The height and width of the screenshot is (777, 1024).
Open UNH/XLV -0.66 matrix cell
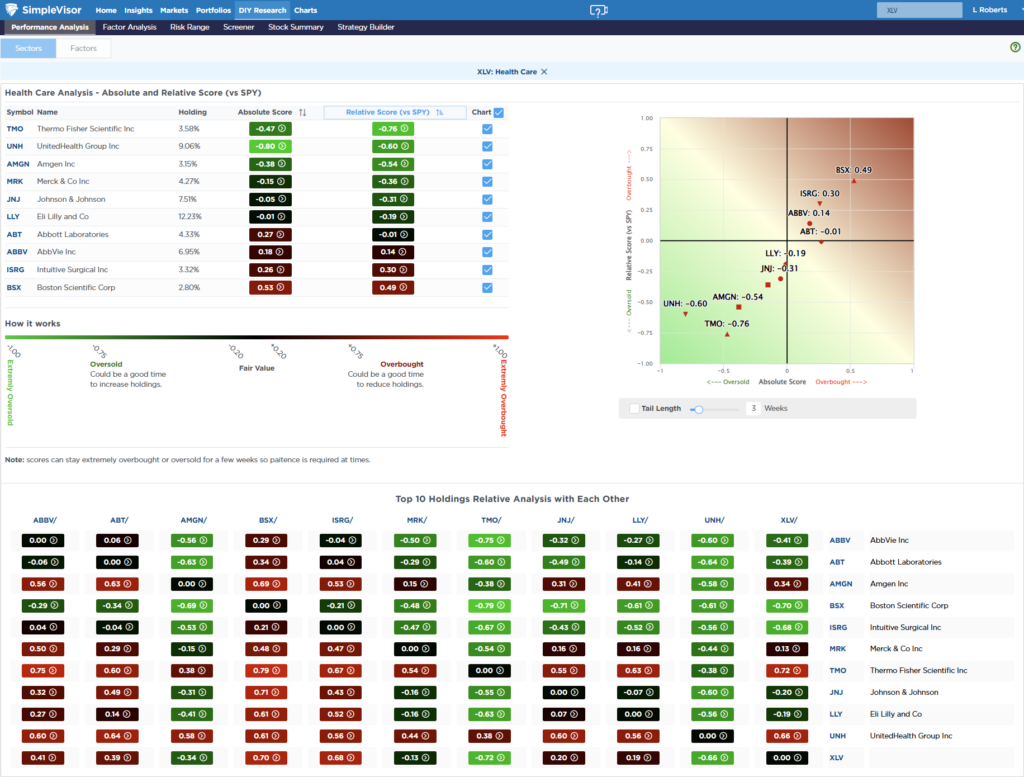[x=712, y=758]
